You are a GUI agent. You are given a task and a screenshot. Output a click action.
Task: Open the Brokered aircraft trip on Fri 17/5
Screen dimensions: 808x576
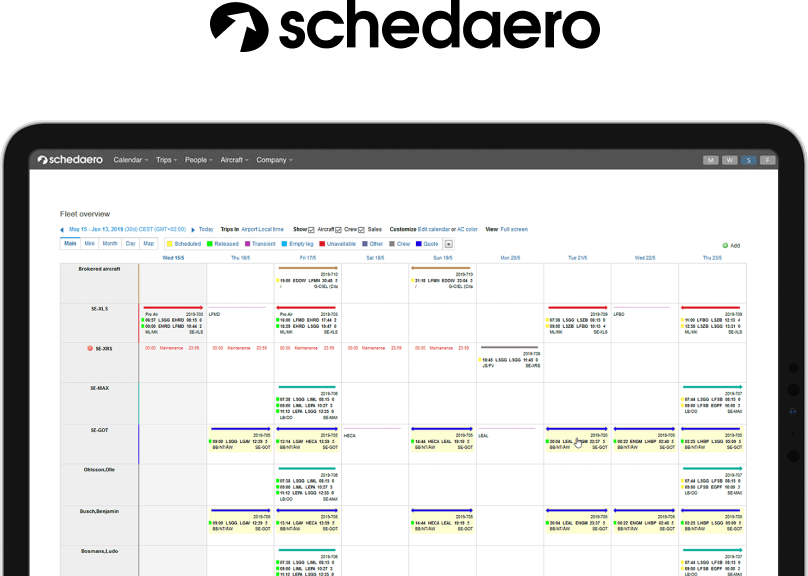tap(308, 278)
